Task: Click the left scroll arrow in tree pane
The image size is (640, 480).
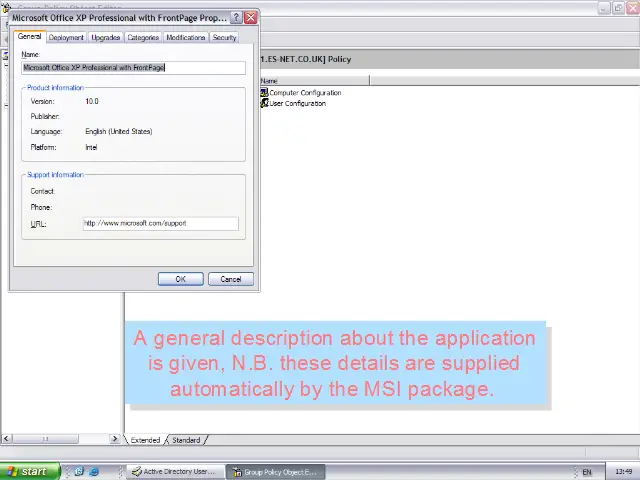Action: point(6,439)
